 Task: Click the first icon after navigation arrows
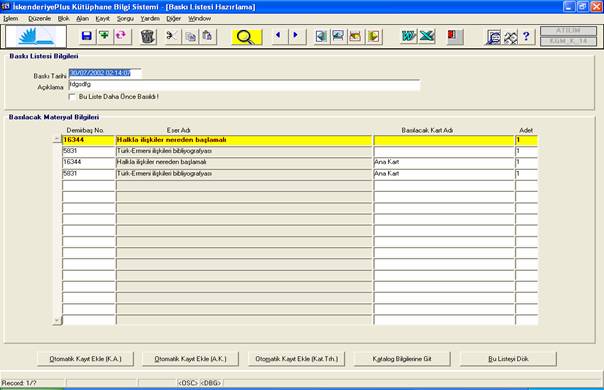(x=321, y=36)
